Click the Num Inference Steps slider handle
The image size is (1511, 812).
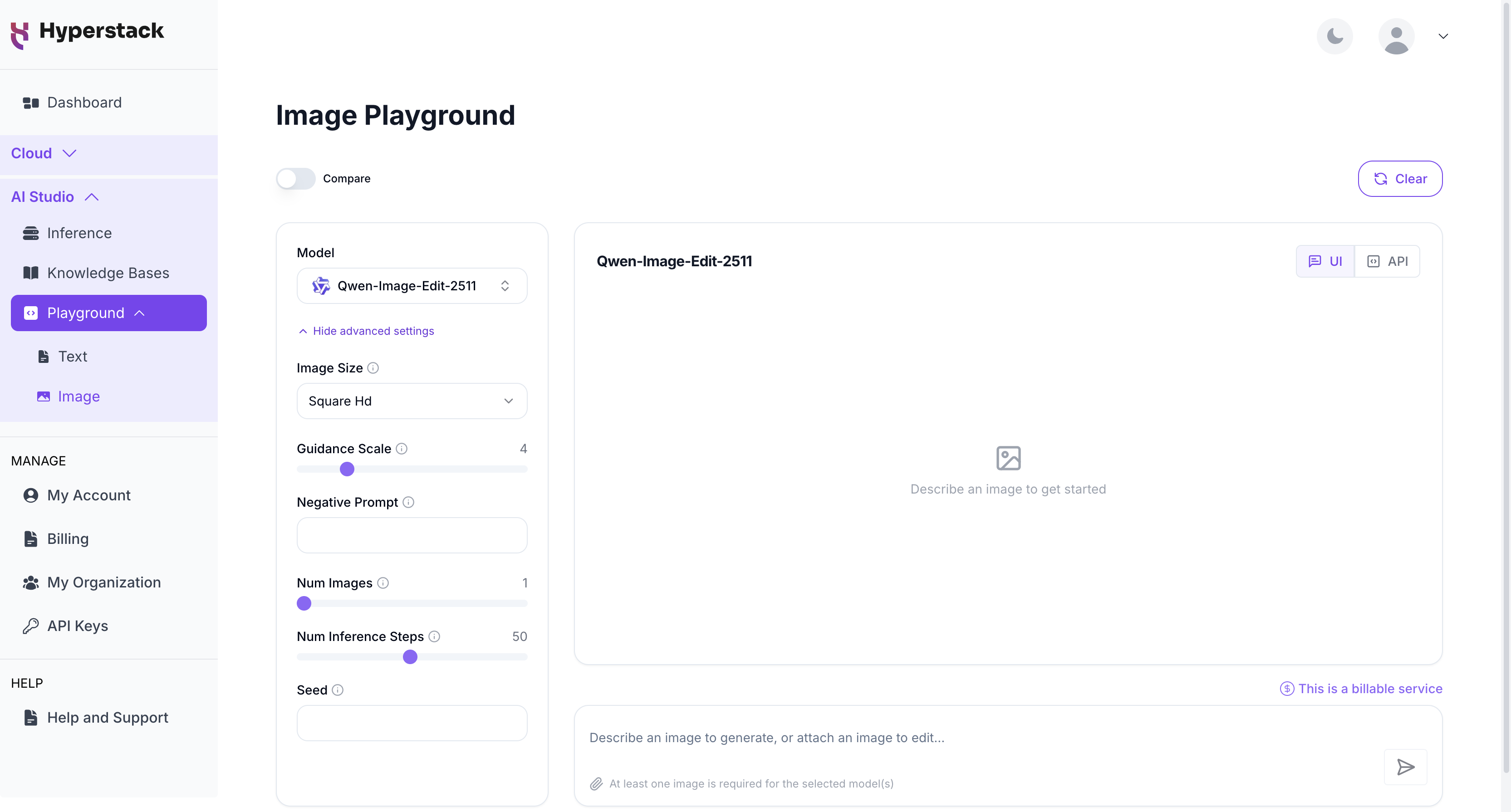410,657
